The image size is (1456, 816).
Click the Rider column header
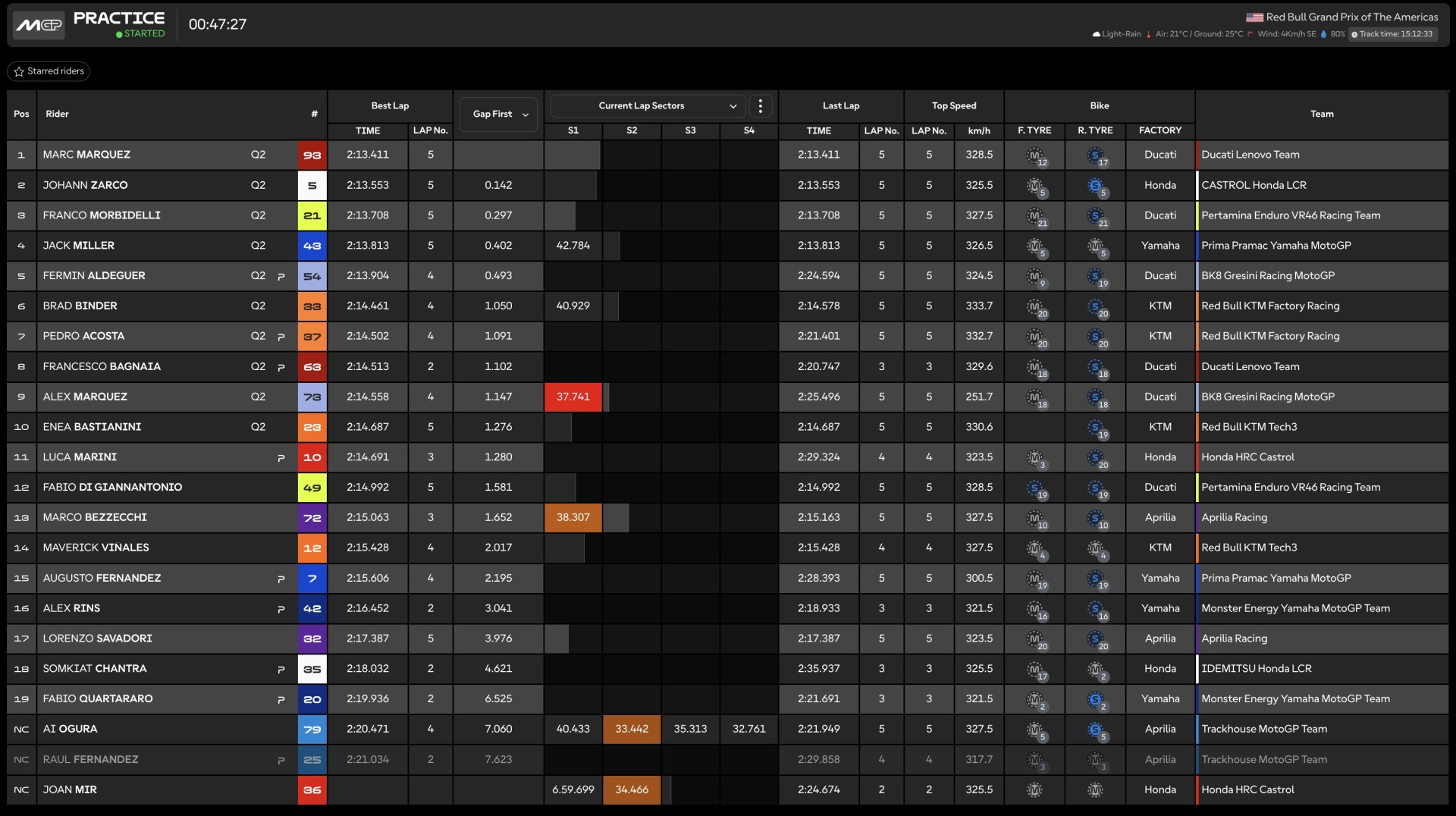click(x=57, y=115)
